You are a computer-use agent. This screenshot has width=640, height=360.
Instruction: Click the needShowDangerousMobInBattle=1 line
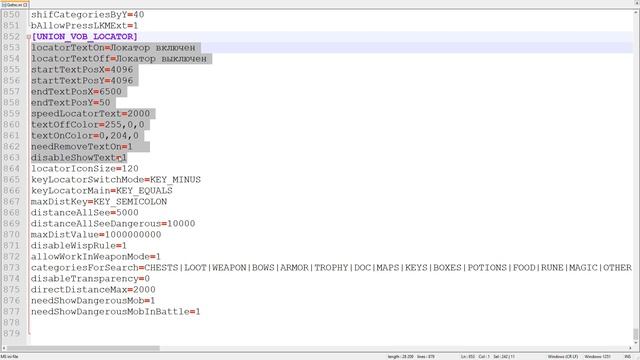point(116,312)
